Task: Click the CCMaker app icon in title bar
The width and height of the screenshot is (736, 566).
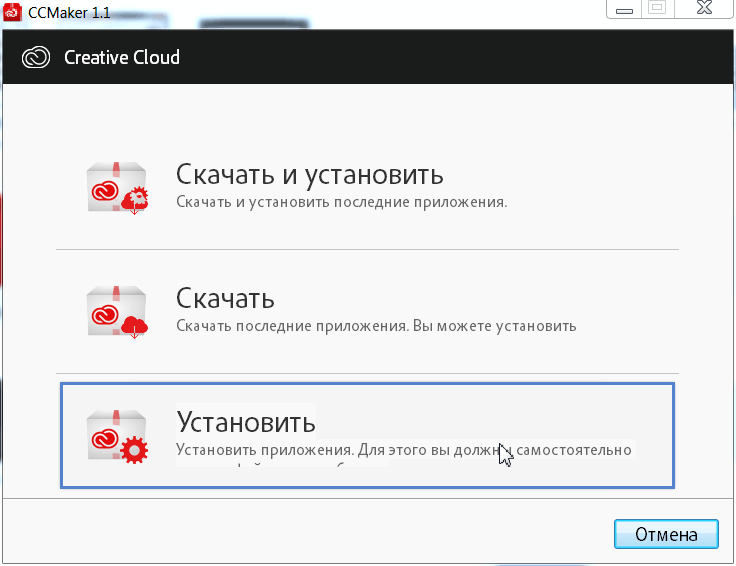Action: [12, 12]
